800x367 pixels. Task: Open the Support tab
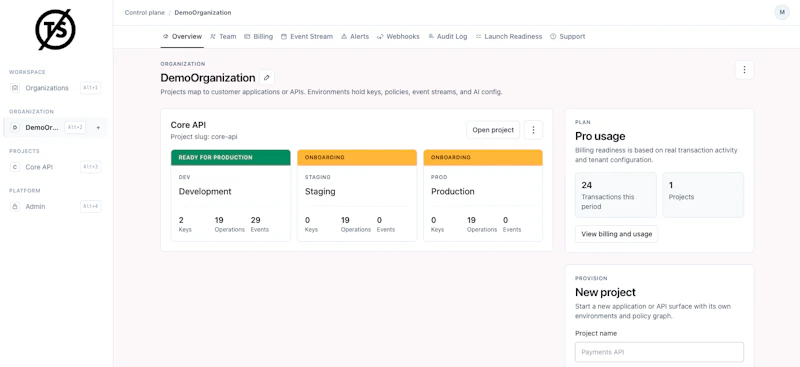[567, 37]
